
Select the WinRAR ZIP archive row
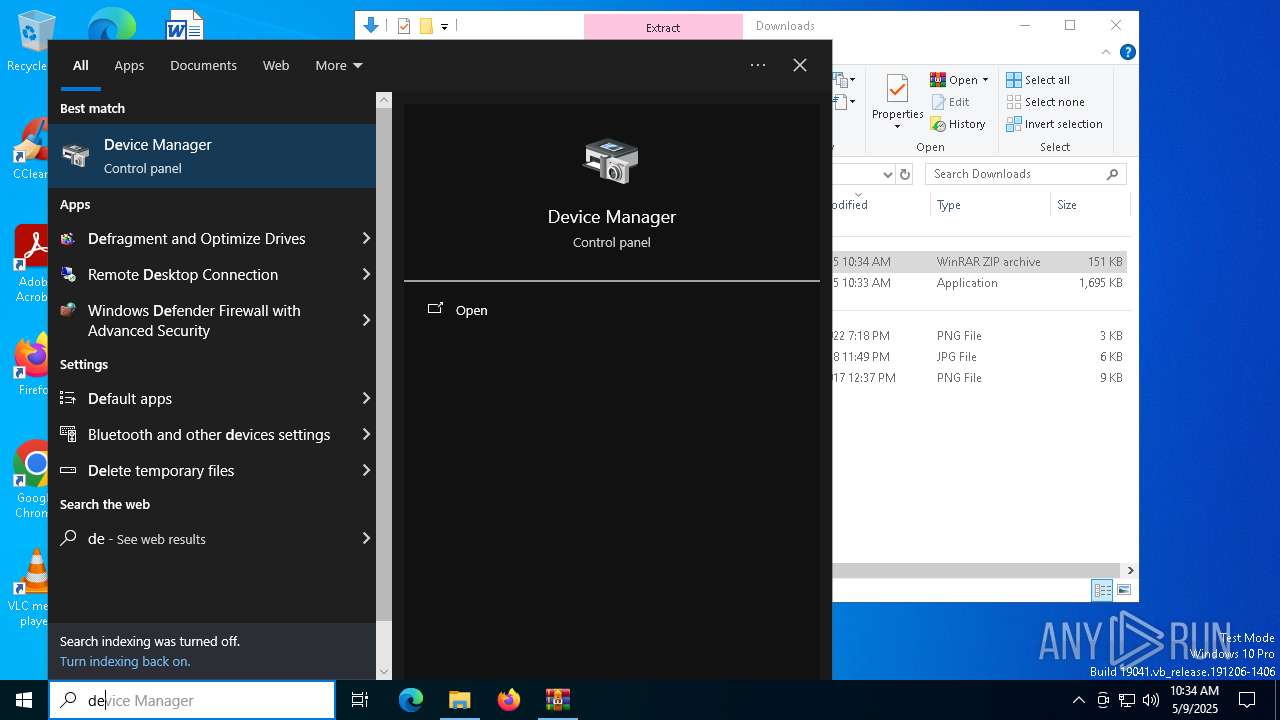click(x=980, y=262)
